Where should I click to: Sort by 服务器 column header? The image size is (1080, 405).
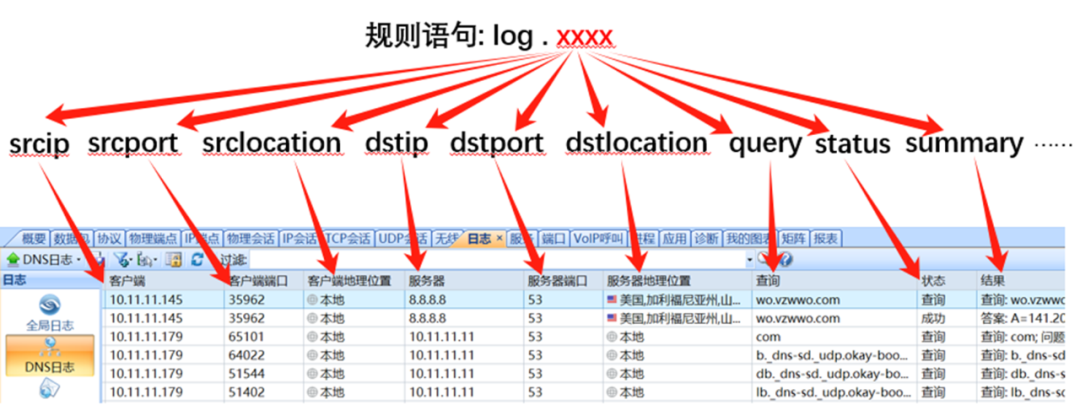464,280
